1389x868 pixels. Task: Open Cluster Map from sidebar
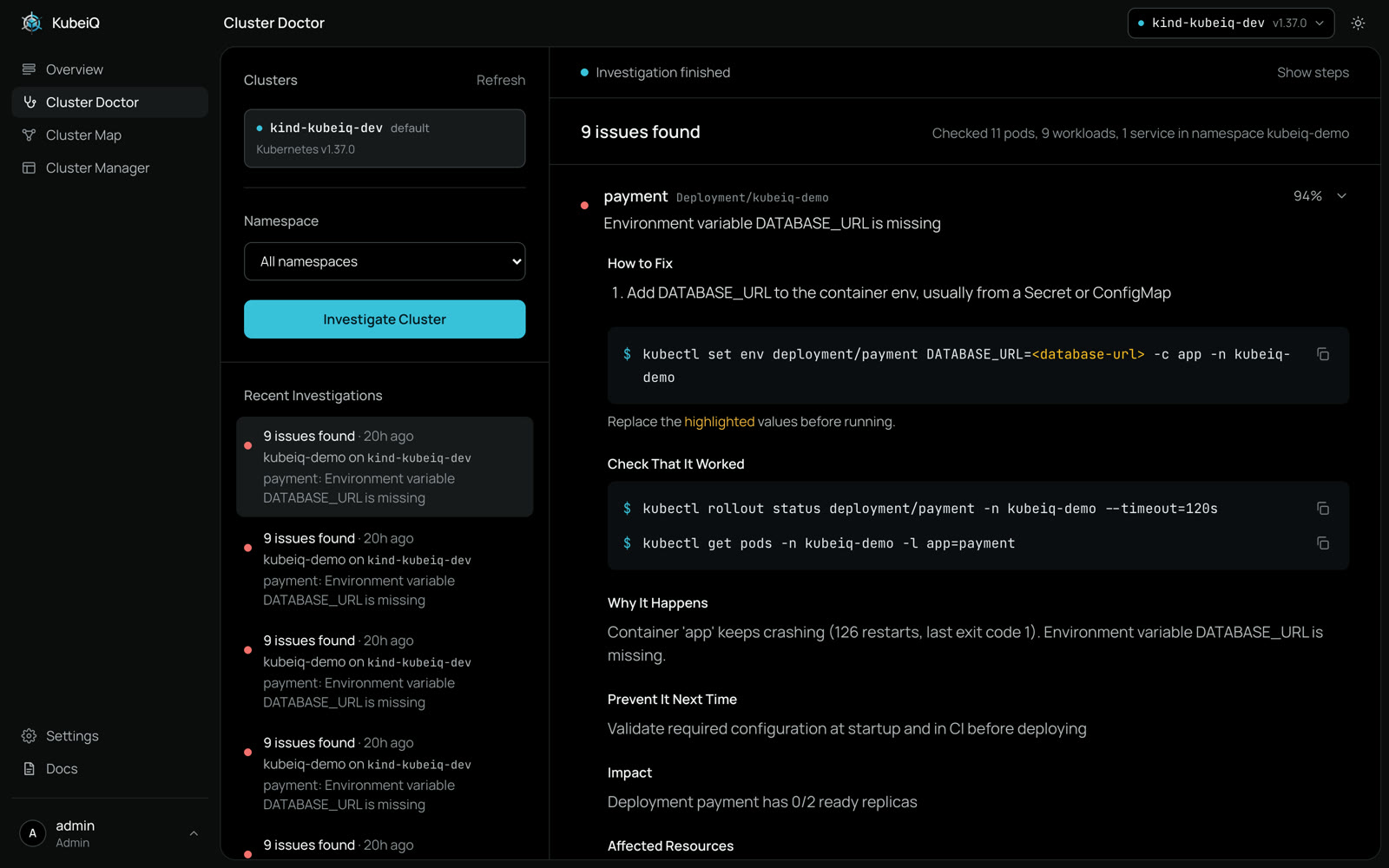pyautogui.click(x=109, y=135)
